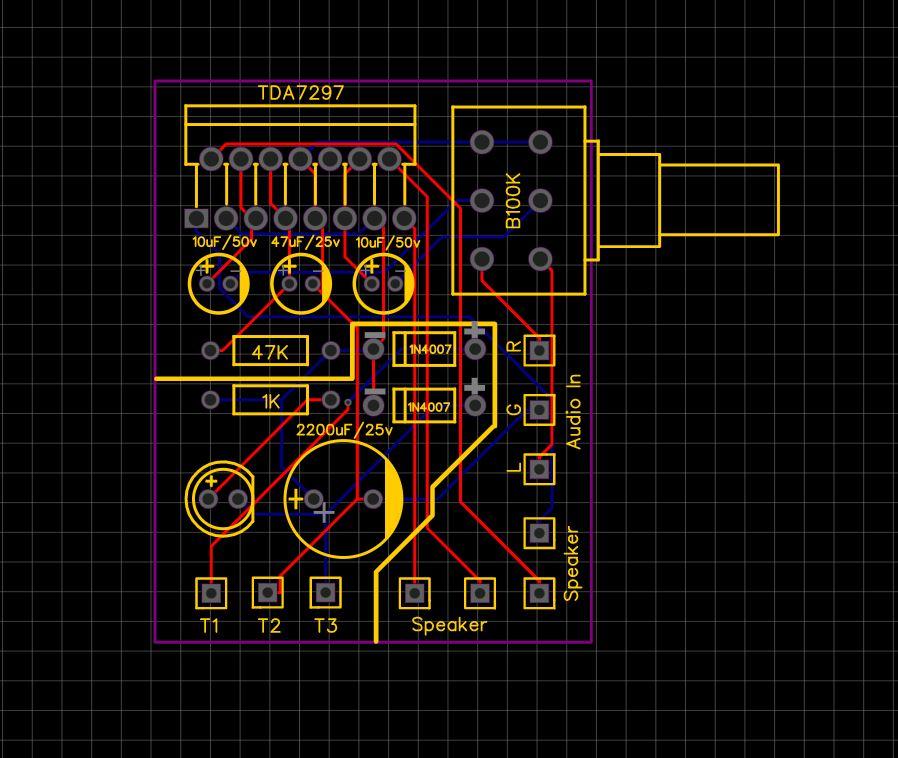Click the horizontal Speaker label at board bottom

pyautogui.click(x=449, y=625)
